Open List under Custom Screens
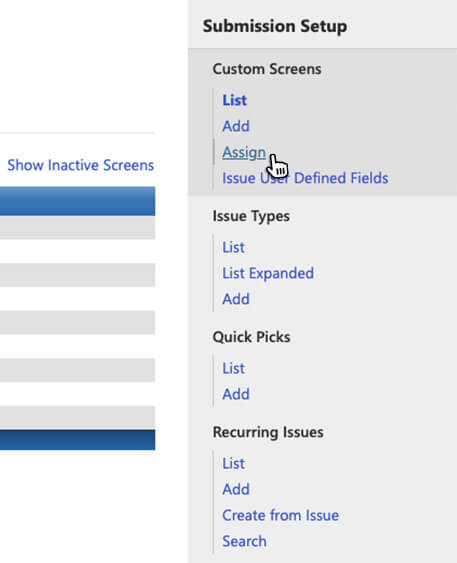 [x=234, y=100]
